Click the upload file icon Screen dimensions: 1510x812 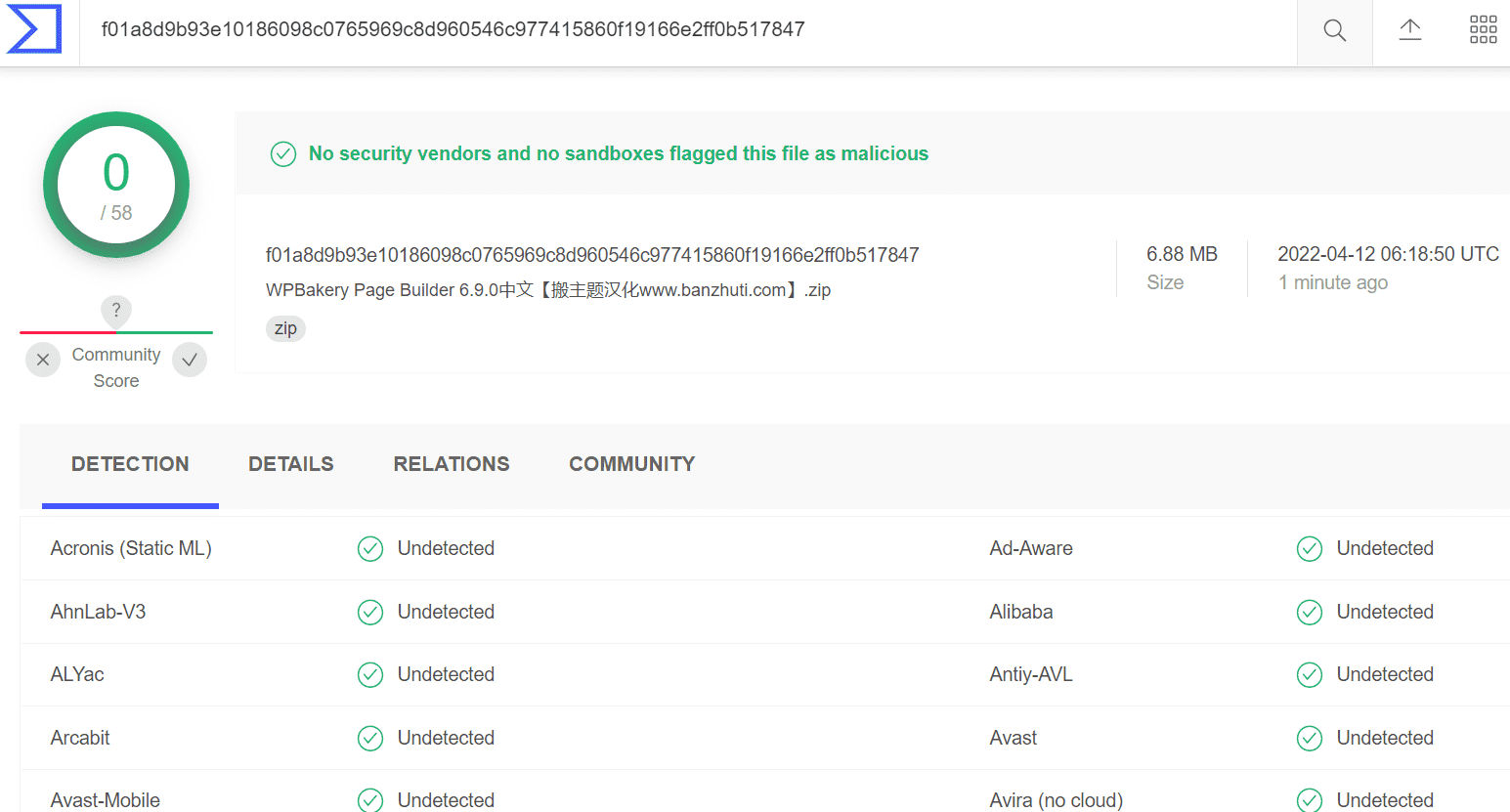click(1409, 30)
